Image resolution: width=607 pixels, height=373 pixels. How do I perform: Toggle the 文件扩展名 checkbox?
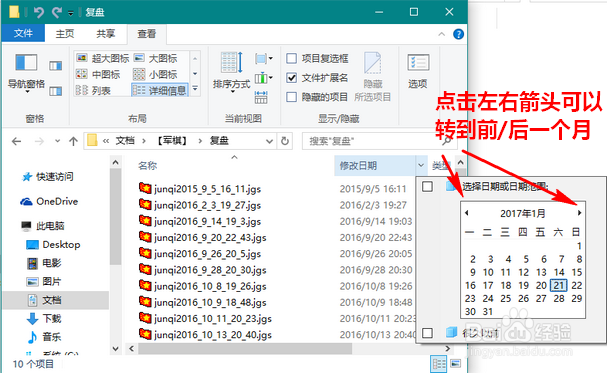click(291, 78)
